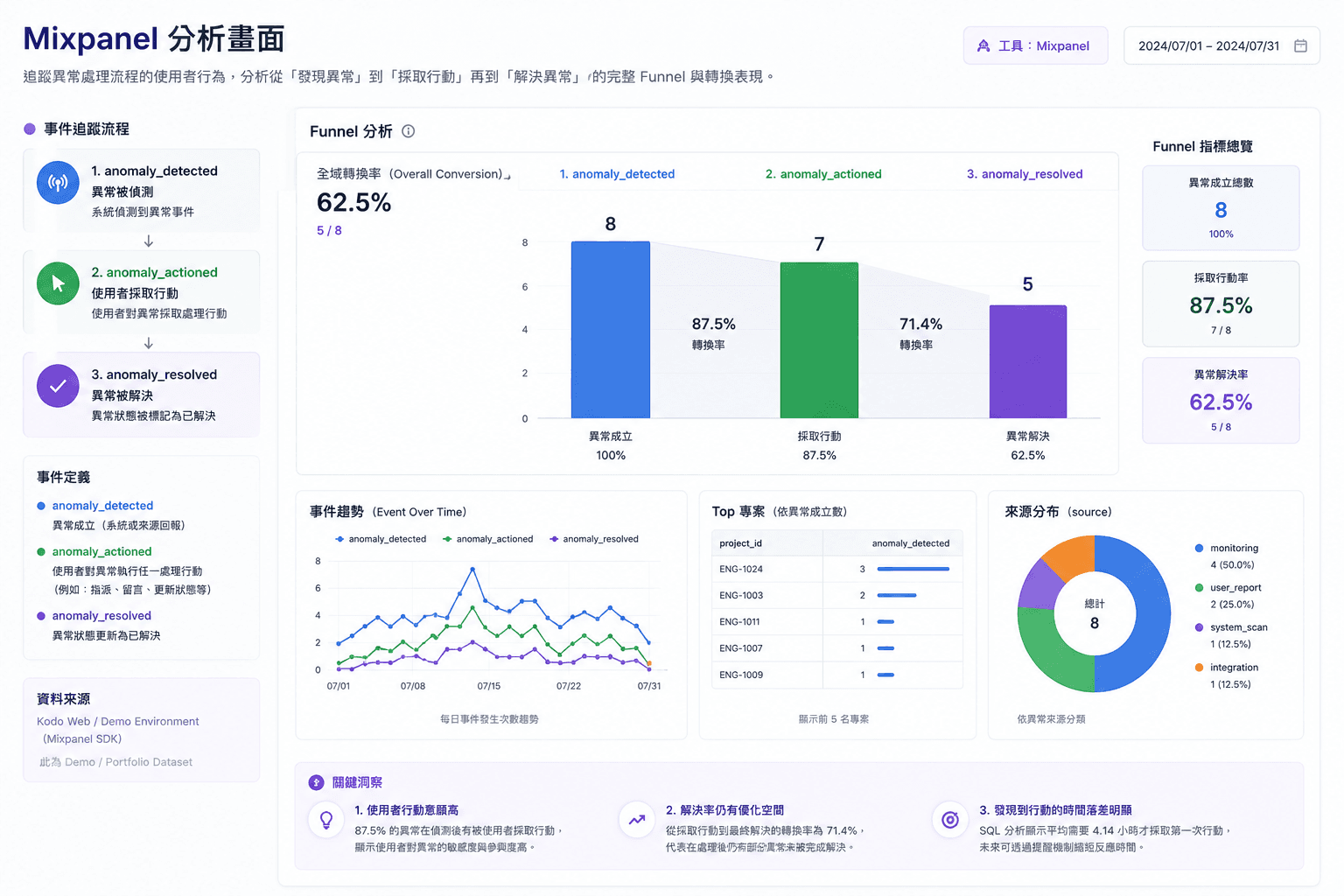Click the trending arrow insight icon
This screenshot has height=896, width=1344.
637,820
